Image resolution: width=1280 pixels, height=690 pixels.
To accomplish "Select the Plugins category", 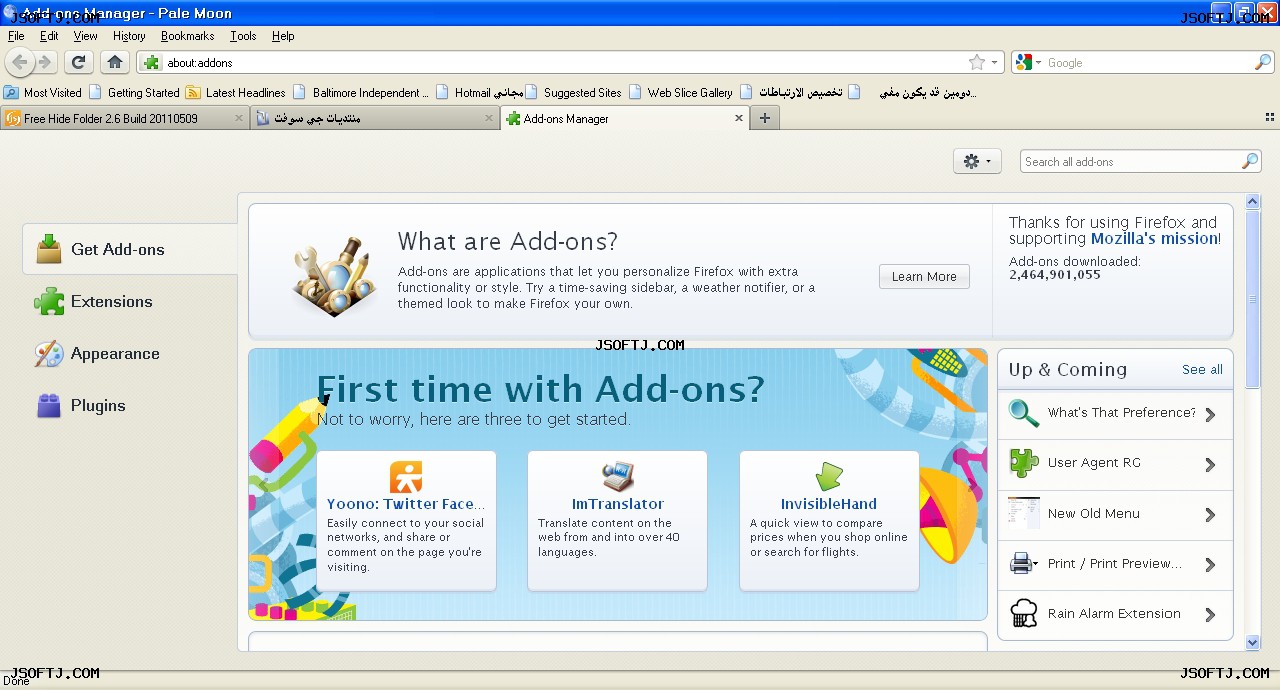I will 130,405.
